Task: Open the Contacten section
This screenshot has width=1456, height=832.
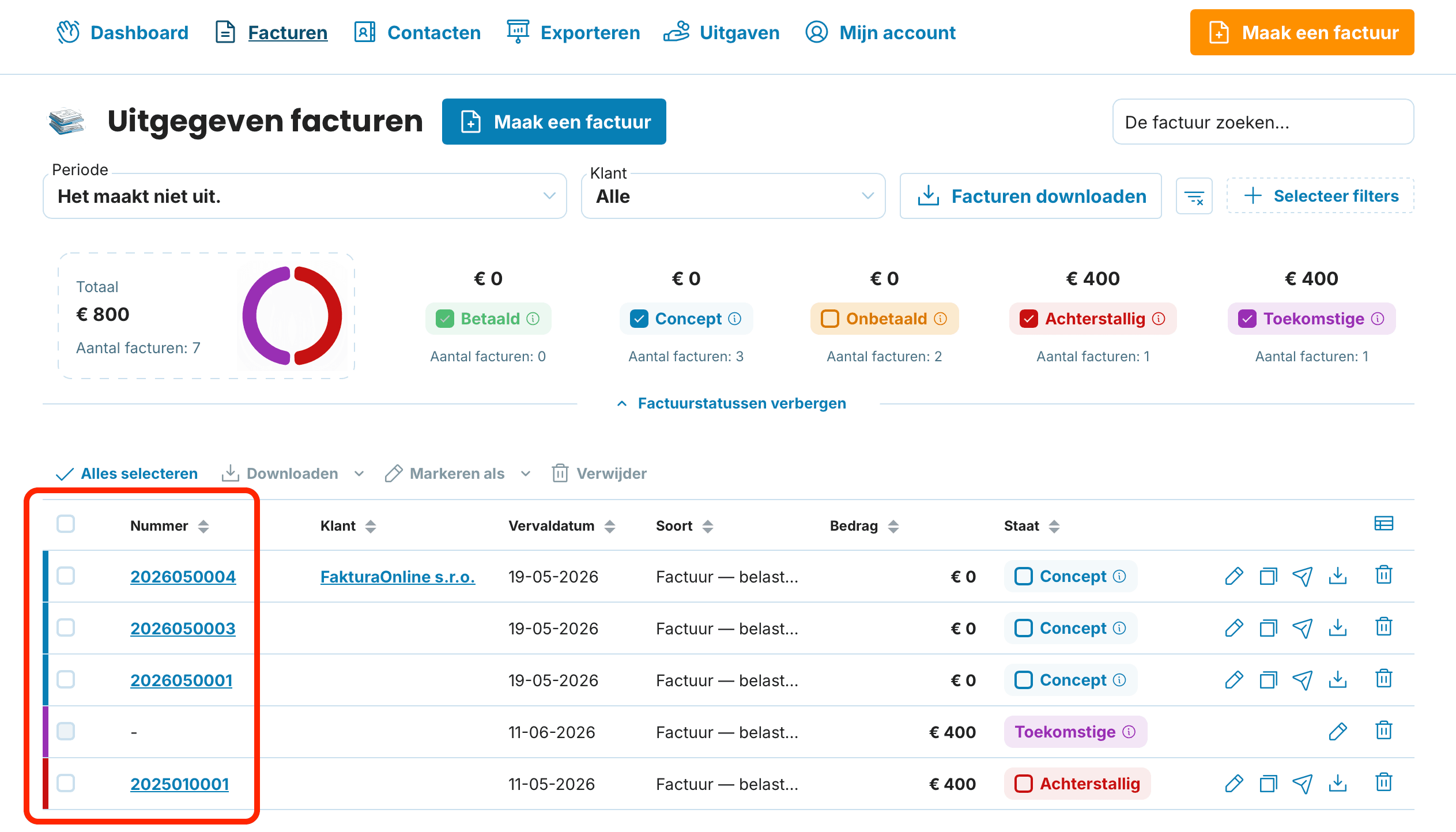Action: (417, 32)
